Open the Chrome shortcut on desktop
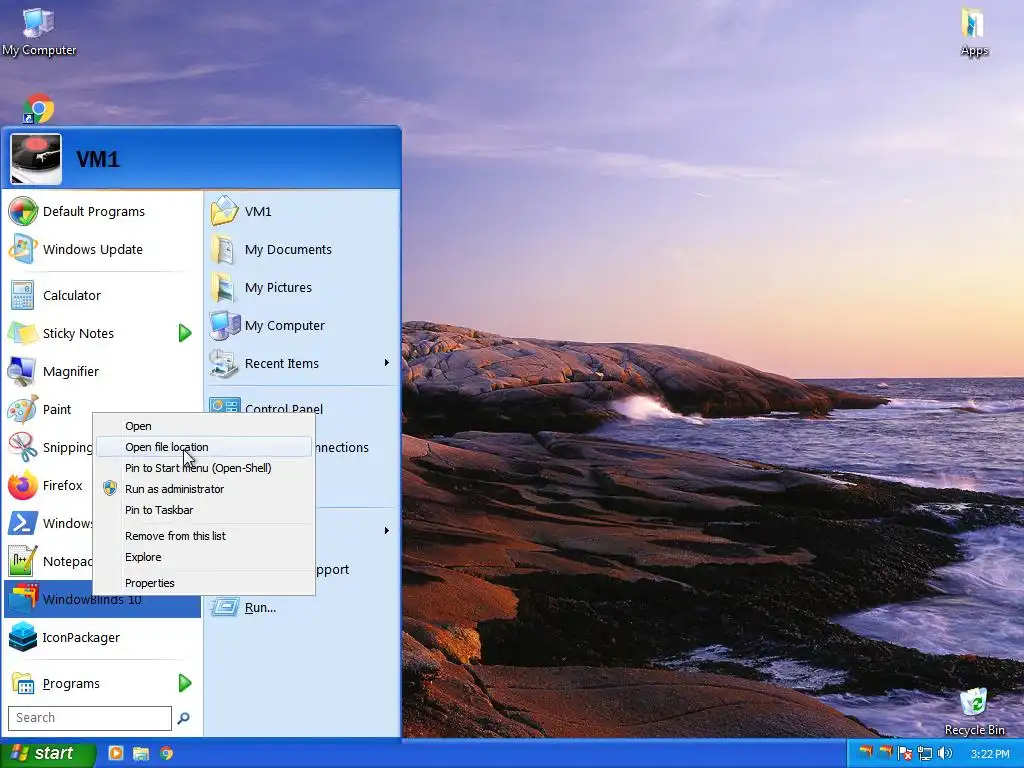Screen dimensions: 1024x768 click(x=39, y=108)
